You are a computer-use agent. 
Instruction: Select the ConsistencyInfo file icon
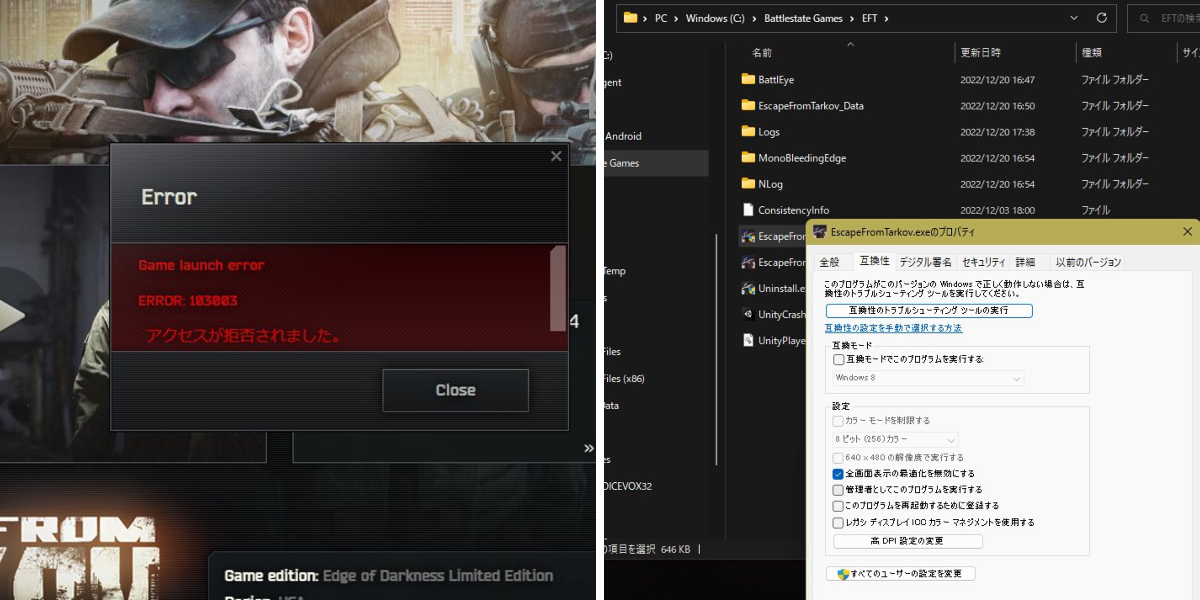(748, 210)
